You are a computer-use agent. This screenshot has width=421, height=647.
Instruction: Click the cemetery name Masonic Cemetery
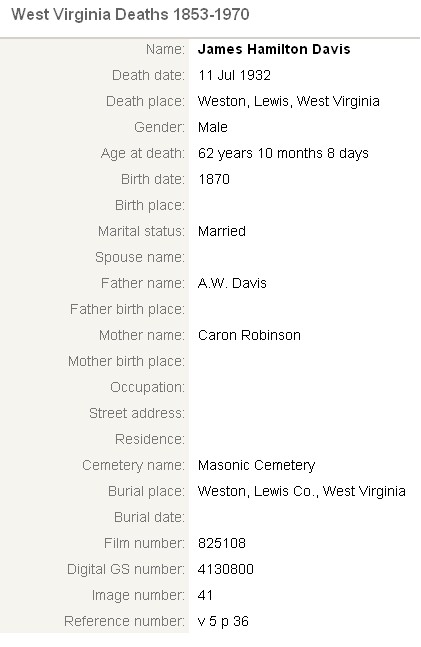pos(256,465)
